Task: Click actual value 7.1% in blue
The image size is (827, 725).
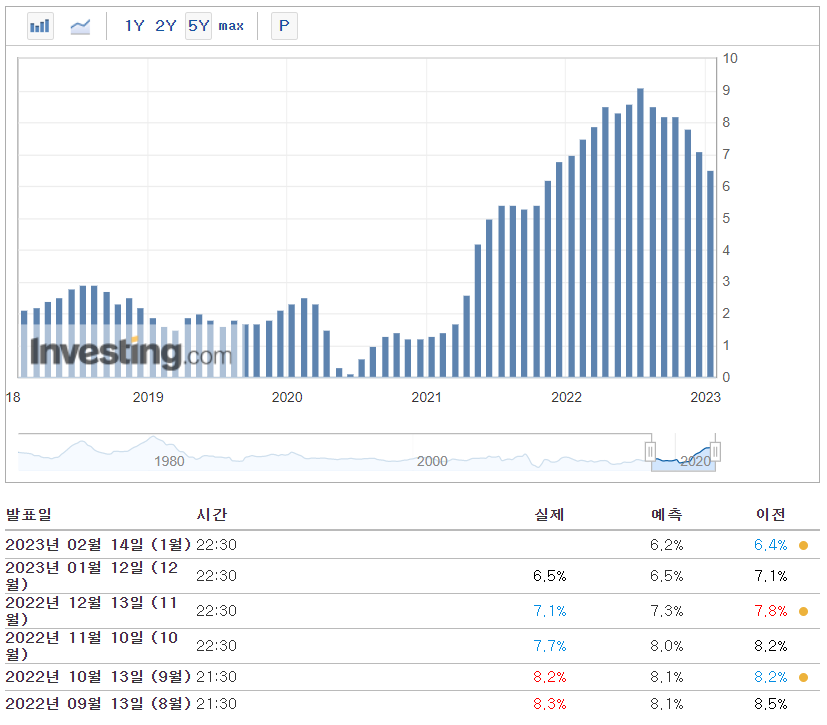Action: (x=550, y=611)
